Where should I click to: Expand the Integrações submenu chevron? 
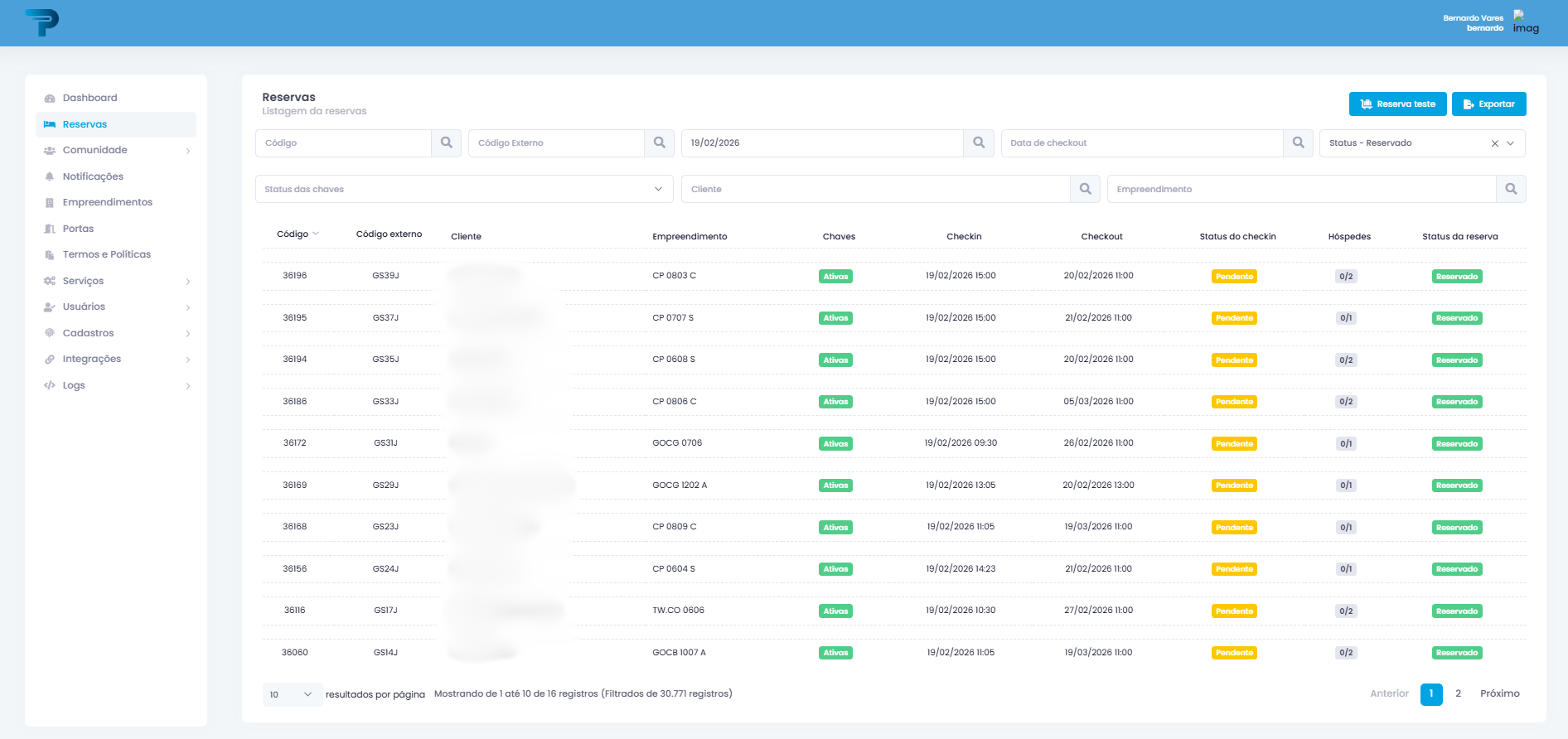[188, 360]
